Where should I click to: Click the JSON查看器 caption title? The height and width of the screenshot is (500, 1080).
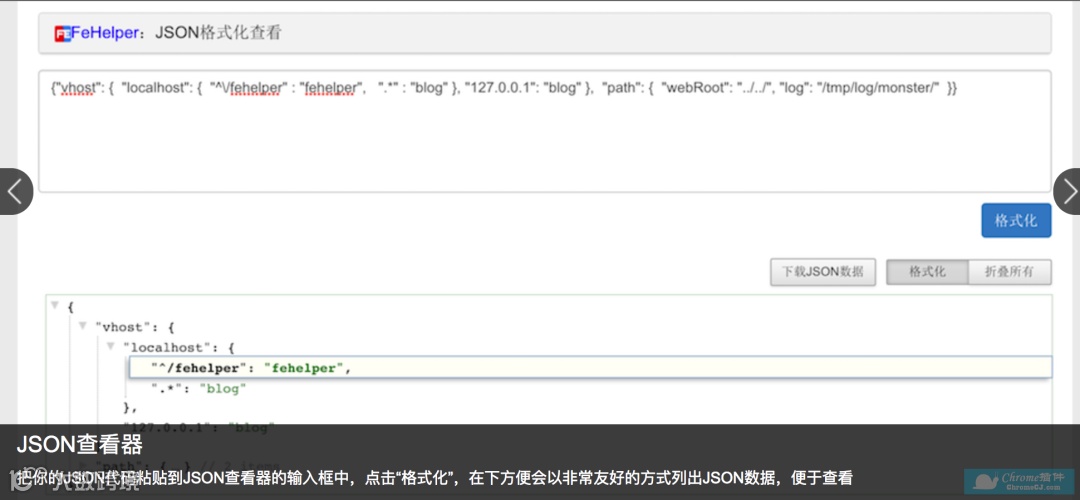79,445
